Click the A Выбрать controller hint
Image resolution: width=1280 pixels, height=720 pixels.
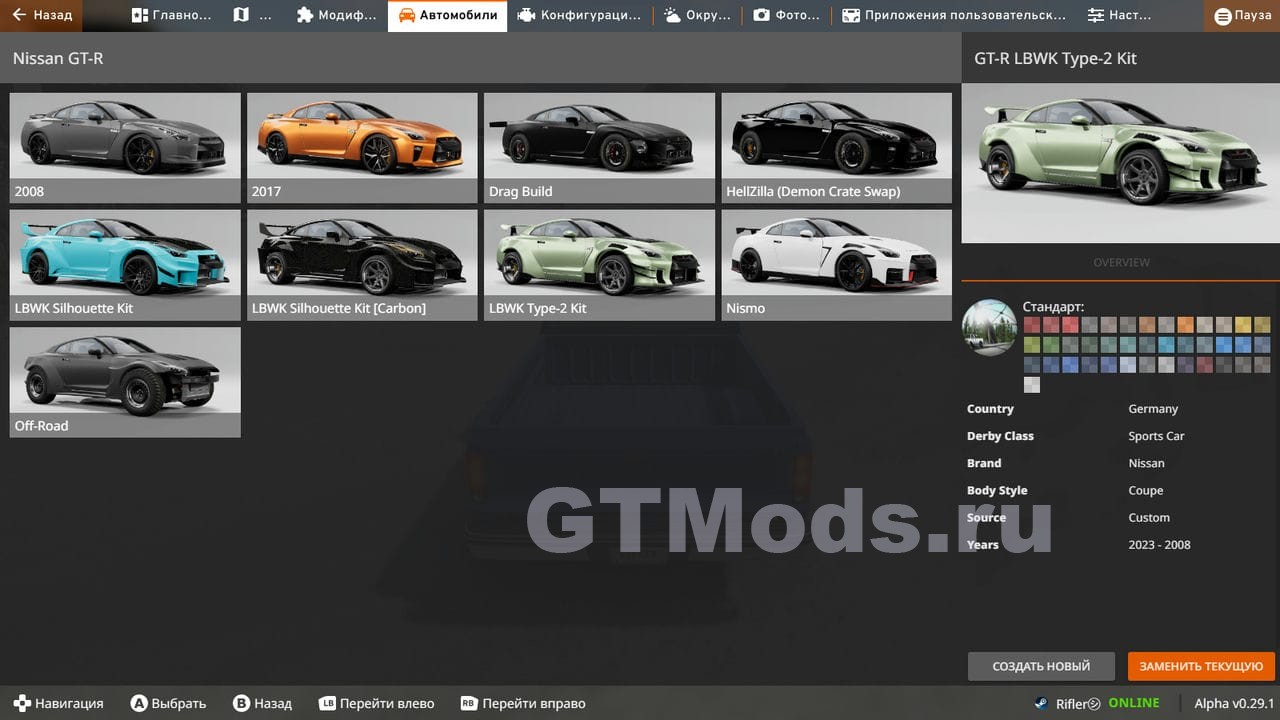pos(169,703)
